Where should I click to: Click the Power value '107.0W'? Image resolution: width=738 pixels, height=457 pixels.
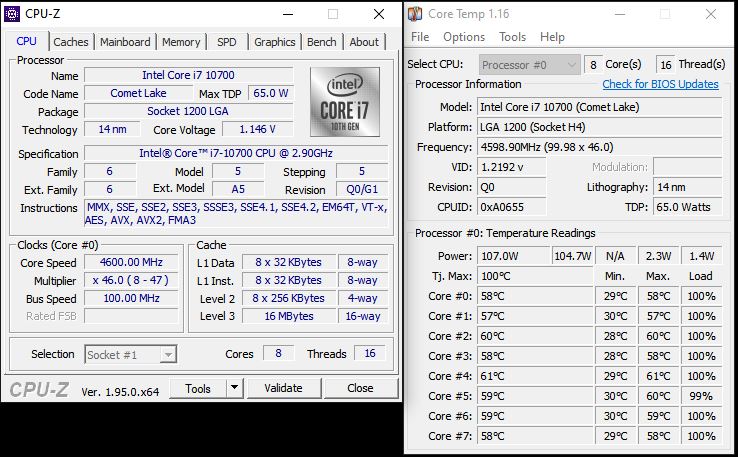[x=513, y=256]
